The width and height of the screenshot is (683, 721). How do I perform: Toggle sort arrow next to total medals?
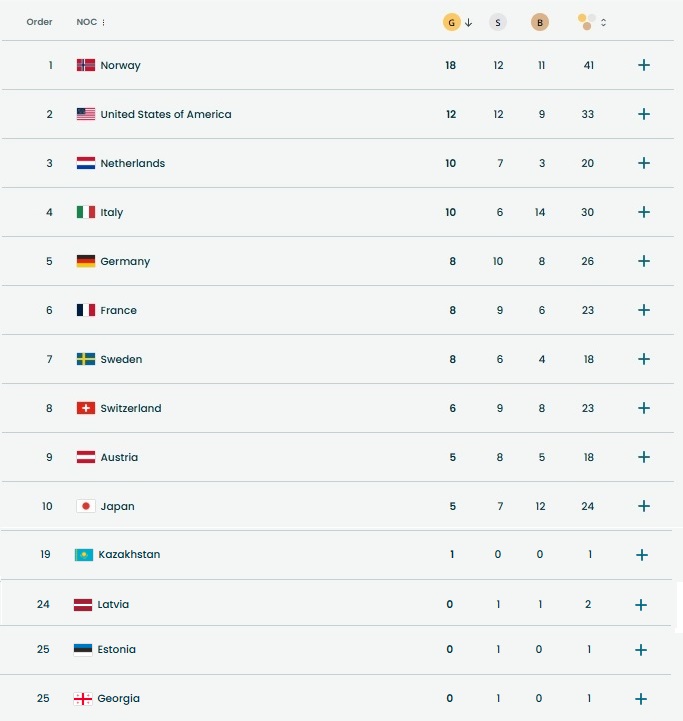click(x=604, y=22)
